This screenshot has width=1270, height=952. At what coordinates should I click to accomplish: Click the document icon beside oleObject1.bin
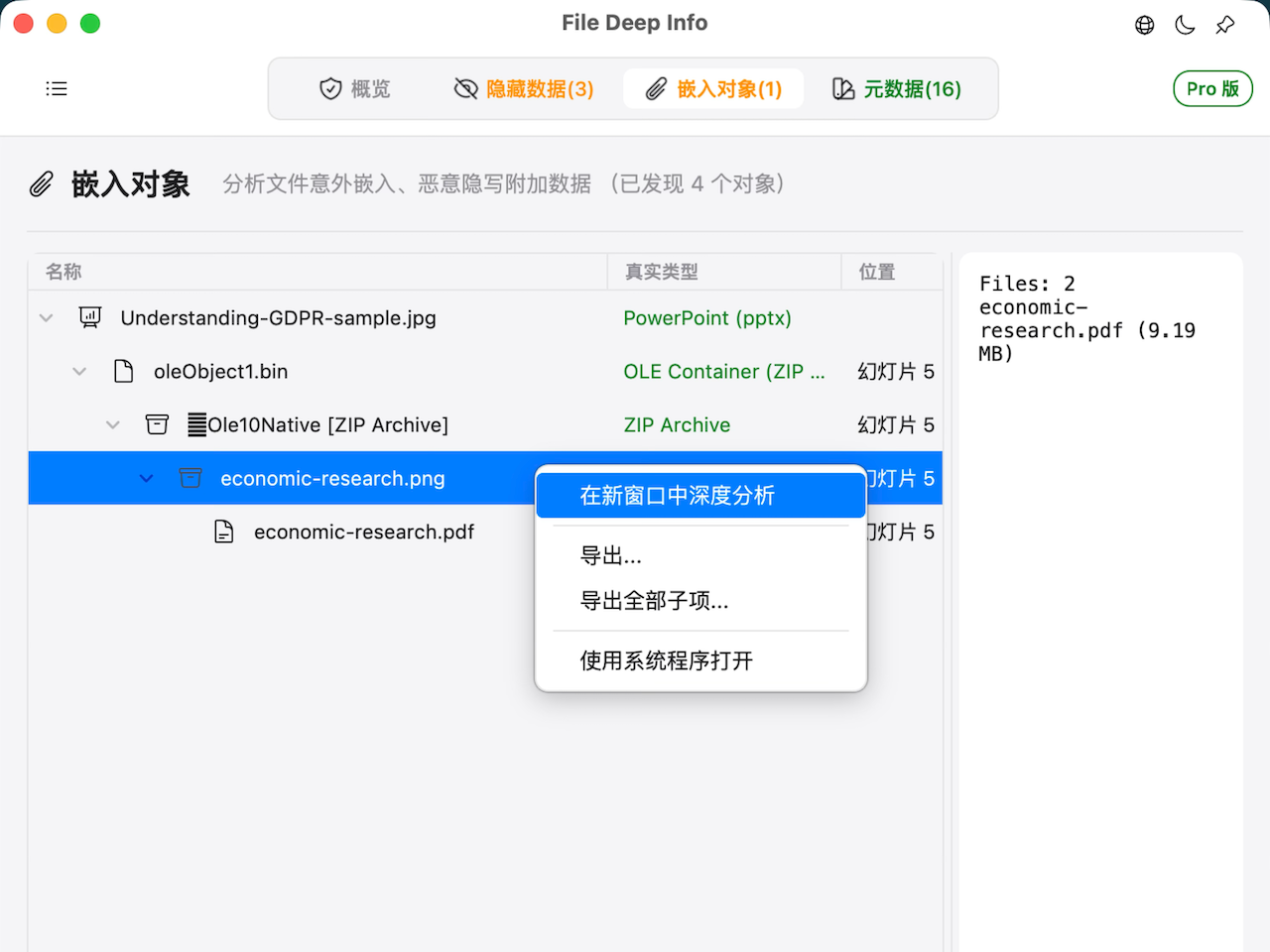click(x=124, y=370)
